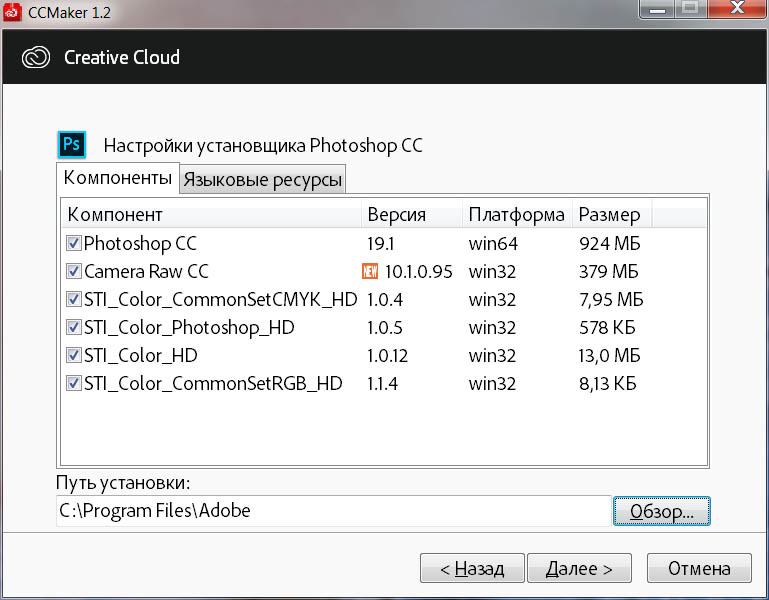The height and width of the screenshot is (600, 769).
Task: Sort by the Платформа column header
Action: pos(517,214)
